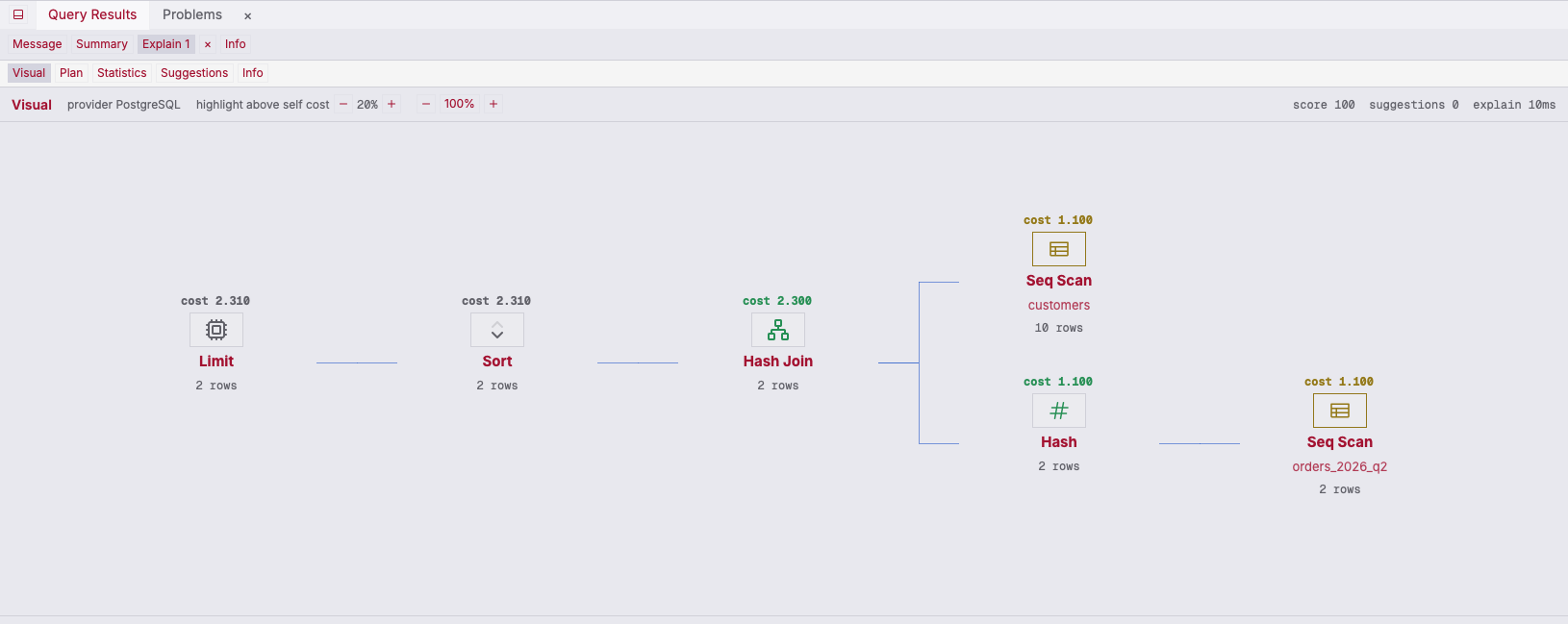Click the 2 rows text under orders_2026_q2

[1340, 489]
